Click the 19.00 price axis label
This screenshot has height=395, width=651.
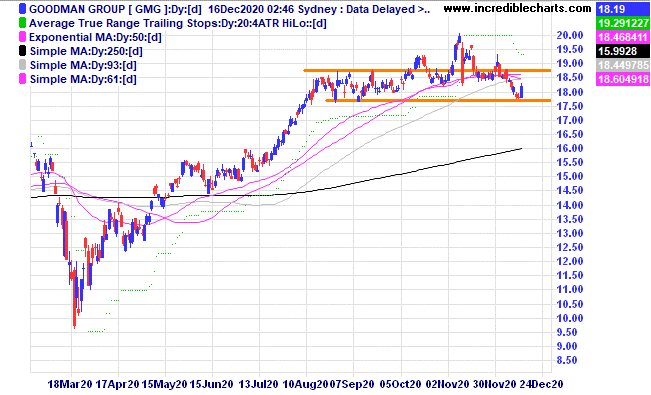pos(570,64)
